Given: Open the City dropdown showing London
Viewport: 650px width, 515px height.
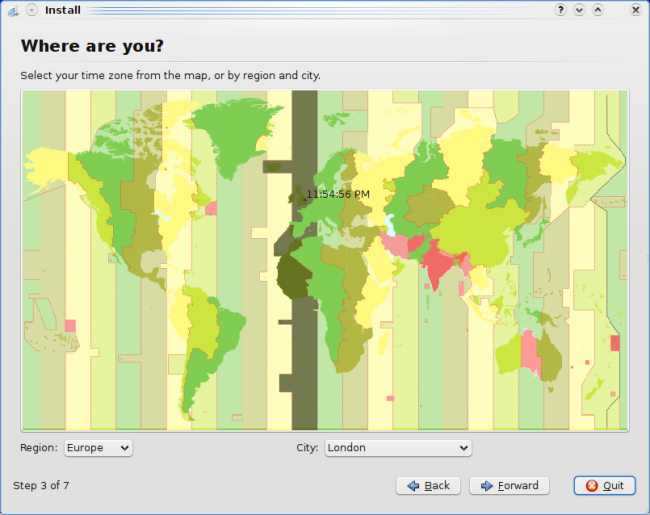Looking at the screenshot, I should 398,448.
